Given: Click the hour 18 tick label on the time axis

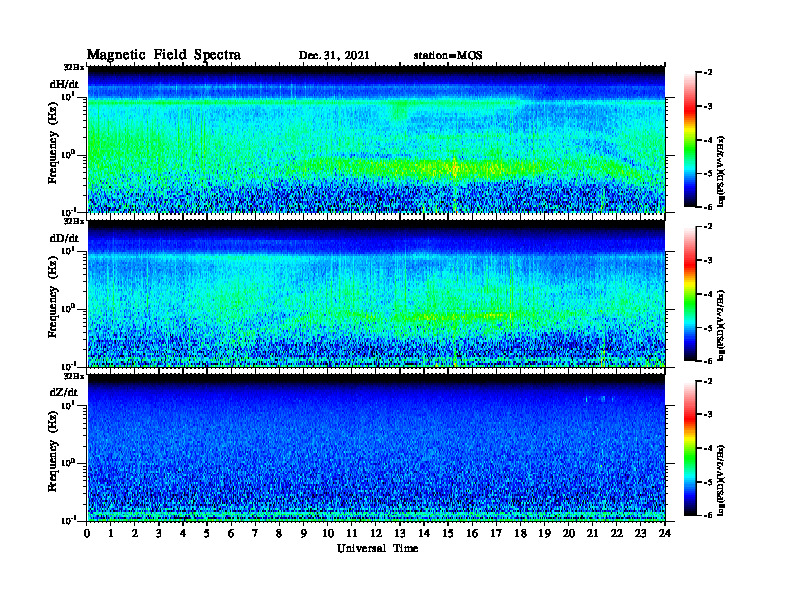Looking at the screenshot, I should pyautogui.click(x=520, y=534).
